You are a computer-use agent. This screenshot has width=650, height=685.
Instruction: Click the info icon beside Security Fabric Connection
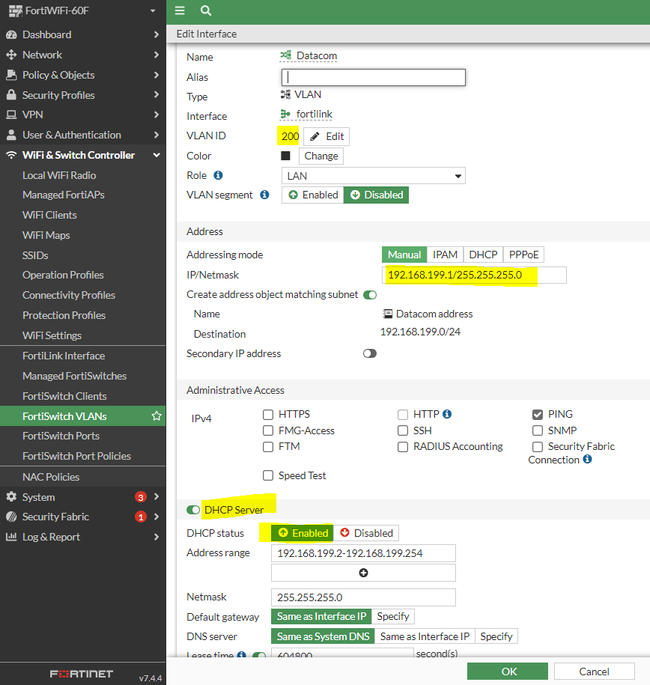588,459
